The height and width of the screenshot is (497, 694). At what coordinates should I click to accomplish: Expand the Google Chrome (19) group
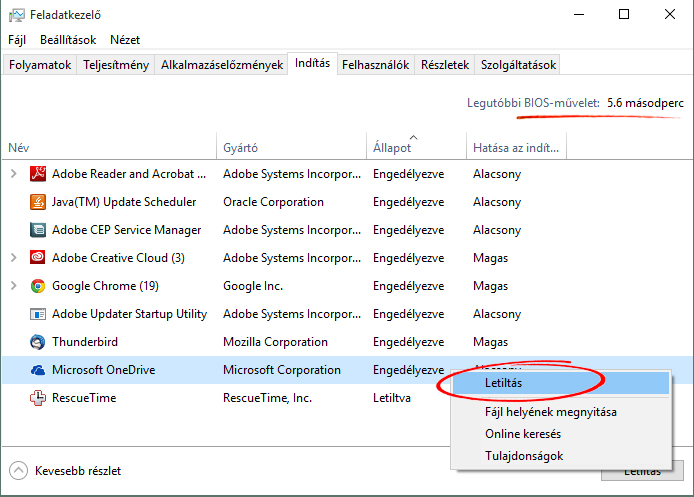pos(13,286)
